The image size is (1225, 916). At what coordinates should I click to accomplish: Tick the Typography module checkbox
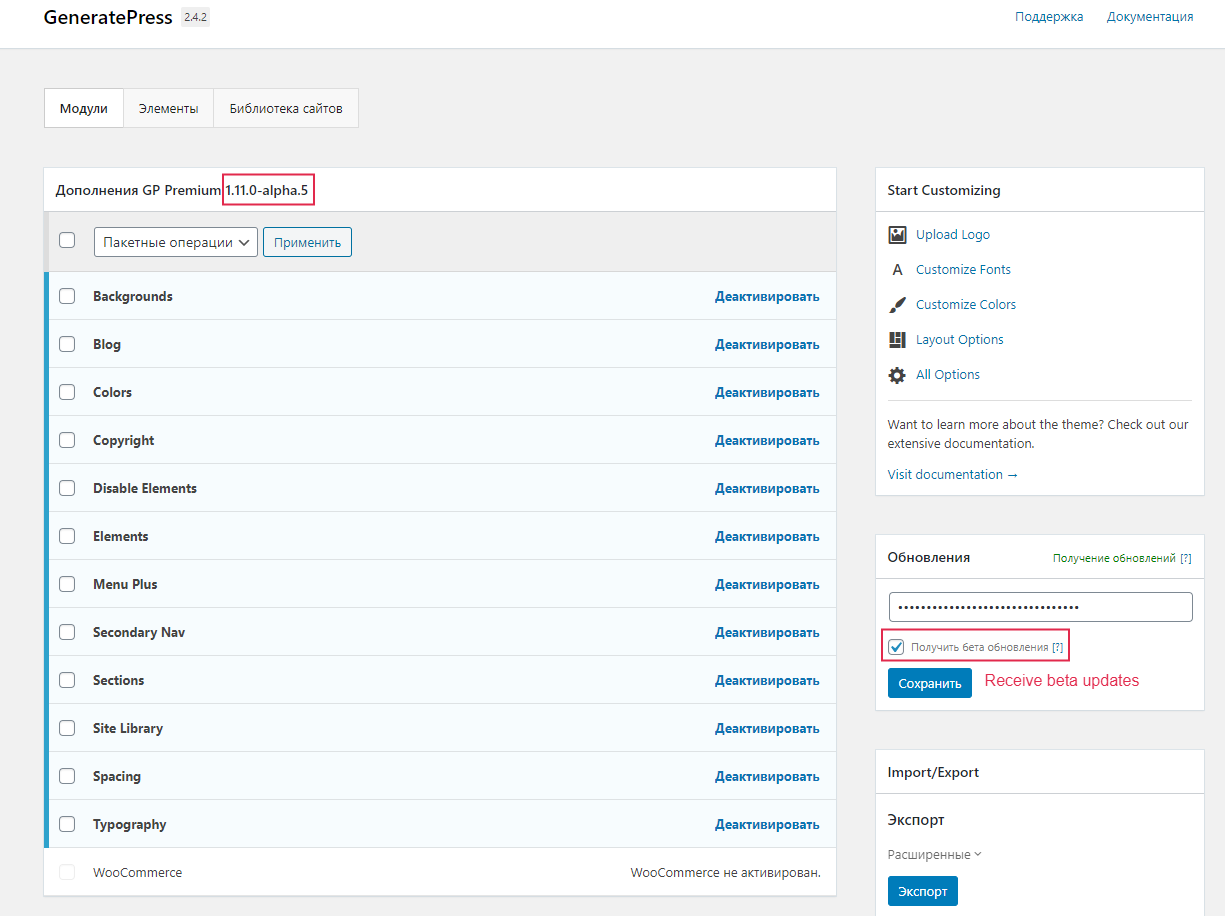coord(67,824)
